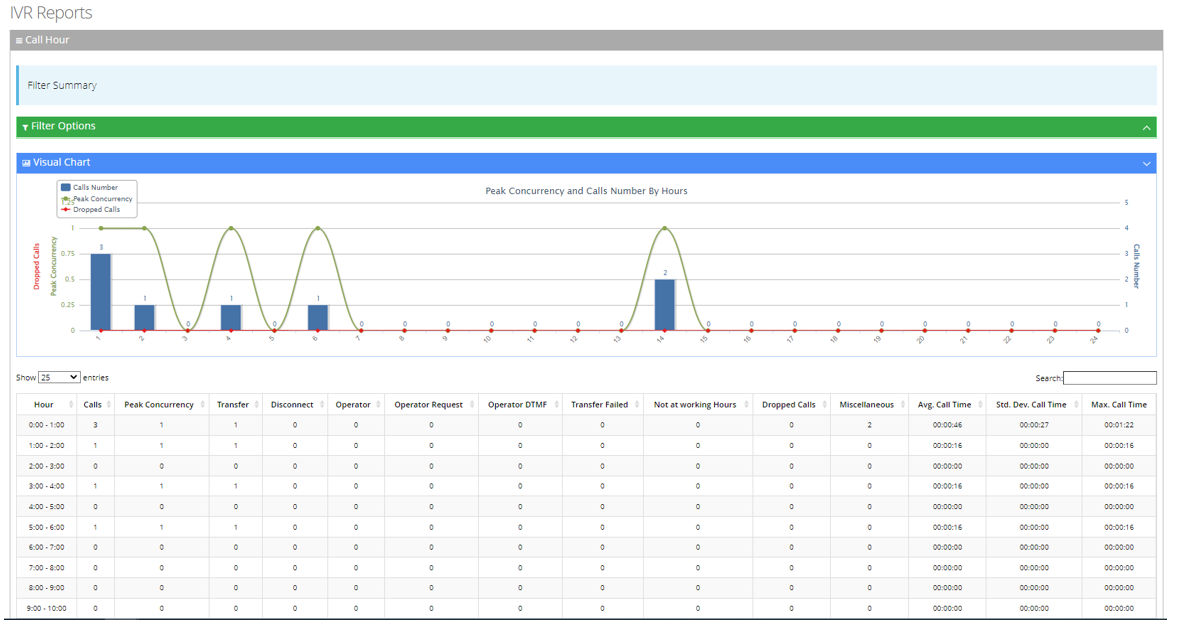
Task: Click the sort icon on Dropped Calls column
Action: tap(823, 405)
